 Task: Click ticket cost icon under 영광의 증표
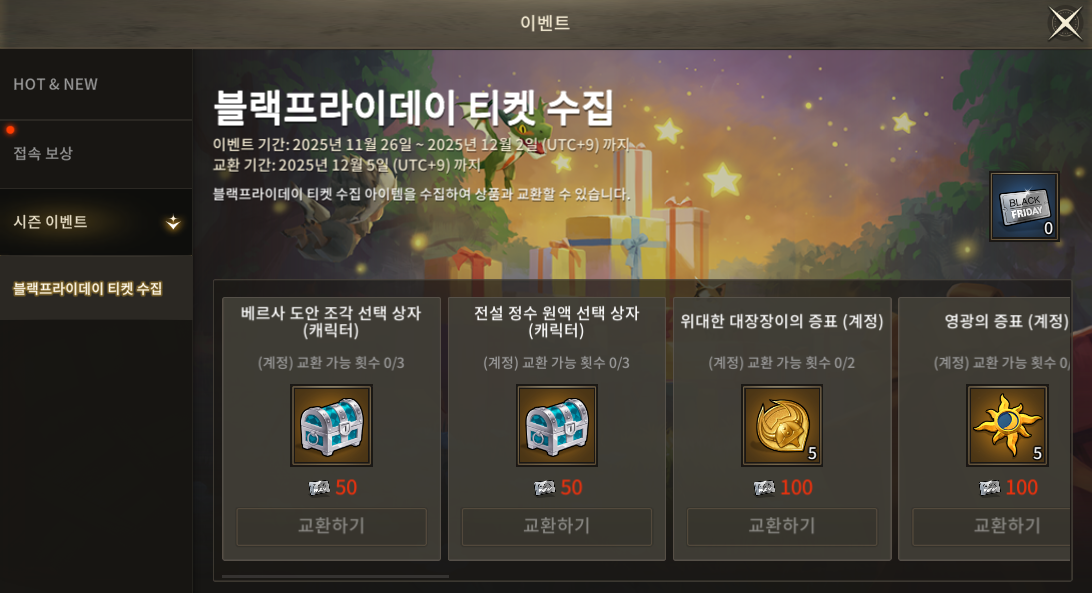pos(989,488)
